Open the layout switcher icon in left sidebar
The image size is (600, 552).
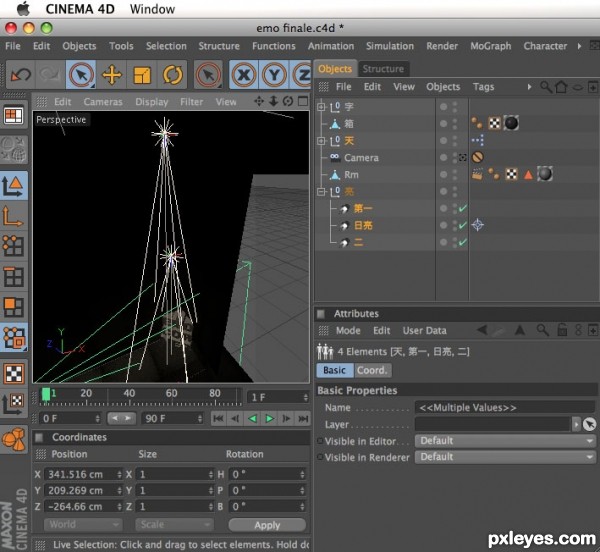point(13,115)
